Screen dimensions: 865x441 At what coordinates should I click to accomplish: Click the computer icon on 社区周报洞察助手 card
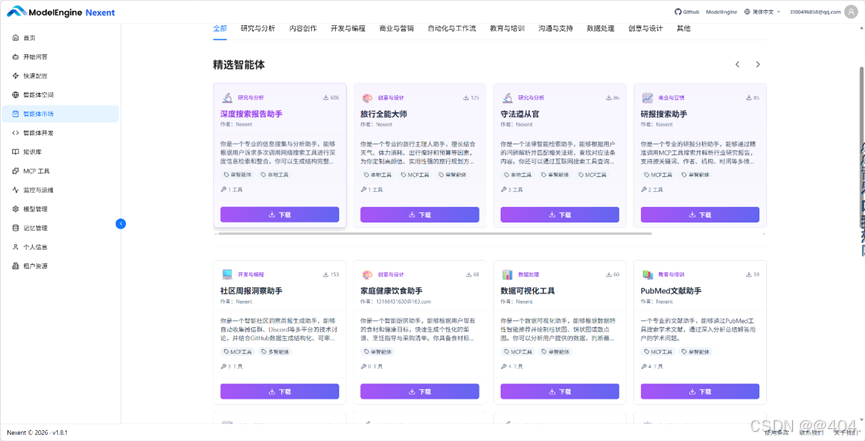[x=227, y=274]
